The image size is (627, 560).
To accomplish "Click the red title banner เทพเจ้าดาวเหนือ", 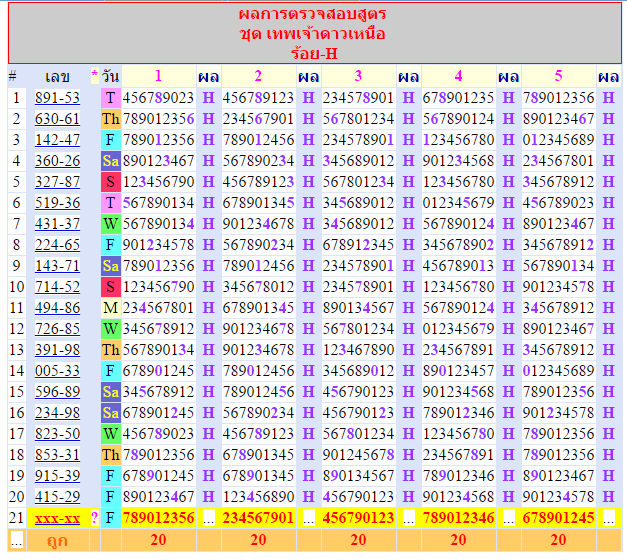I will 313,34.
